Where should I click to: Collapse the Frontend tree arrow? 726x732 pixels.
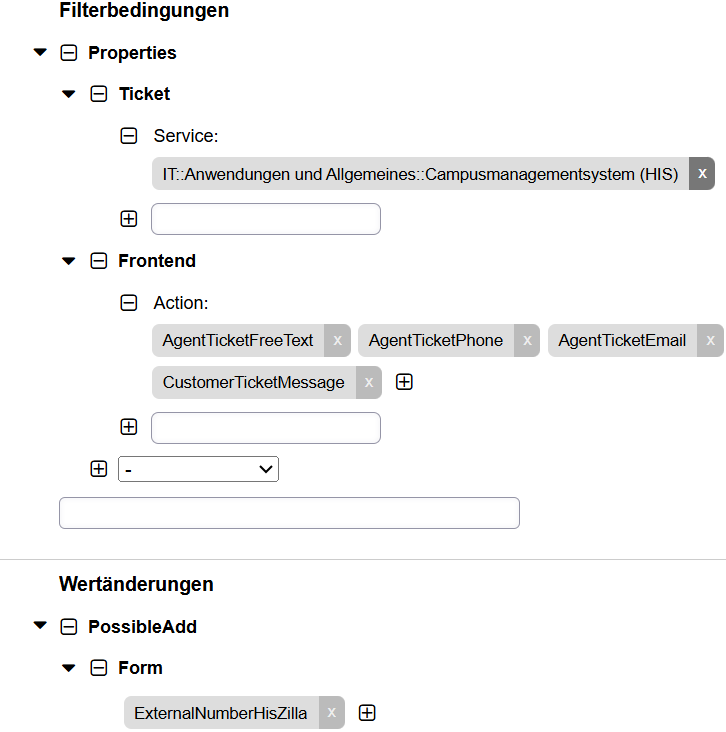click(x=69, y=261)
